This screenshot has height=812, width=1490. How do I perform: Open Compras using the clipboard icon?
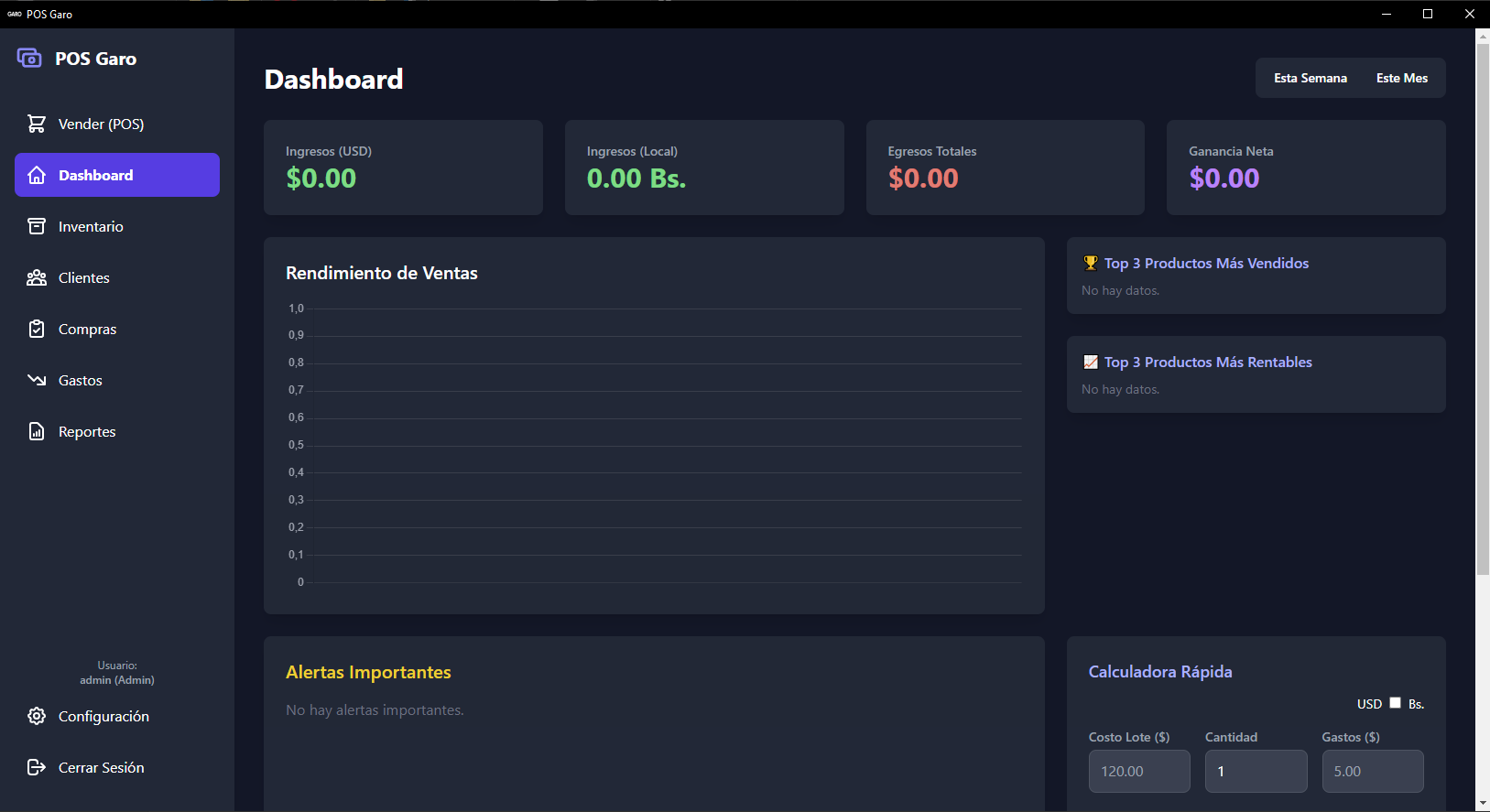37,329
